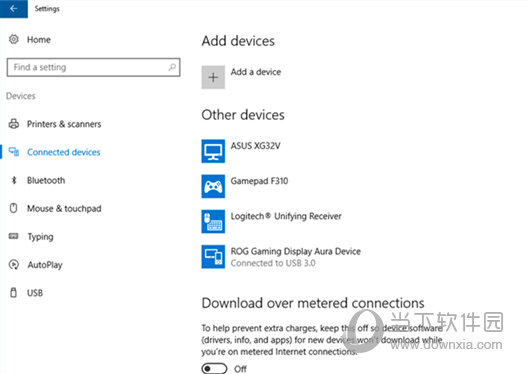The width and height of the screenshot is (527, 374).
Task: Click the Printers & scanners printer icon
Action: [x=13, y=124]
